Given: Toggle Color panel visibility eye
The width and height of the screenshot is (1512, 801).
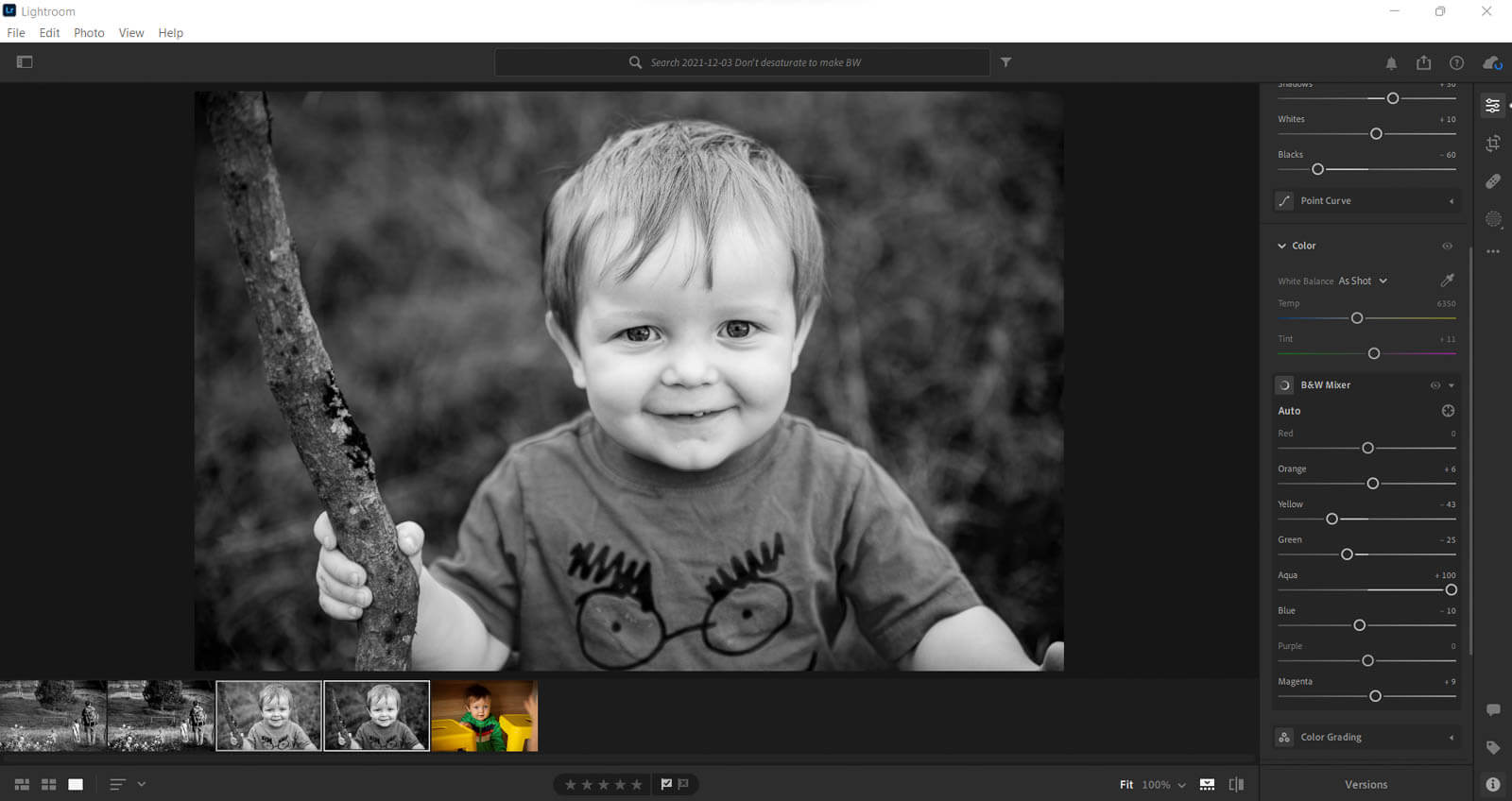Looking at the screenshot, I should click(1447, 246).
